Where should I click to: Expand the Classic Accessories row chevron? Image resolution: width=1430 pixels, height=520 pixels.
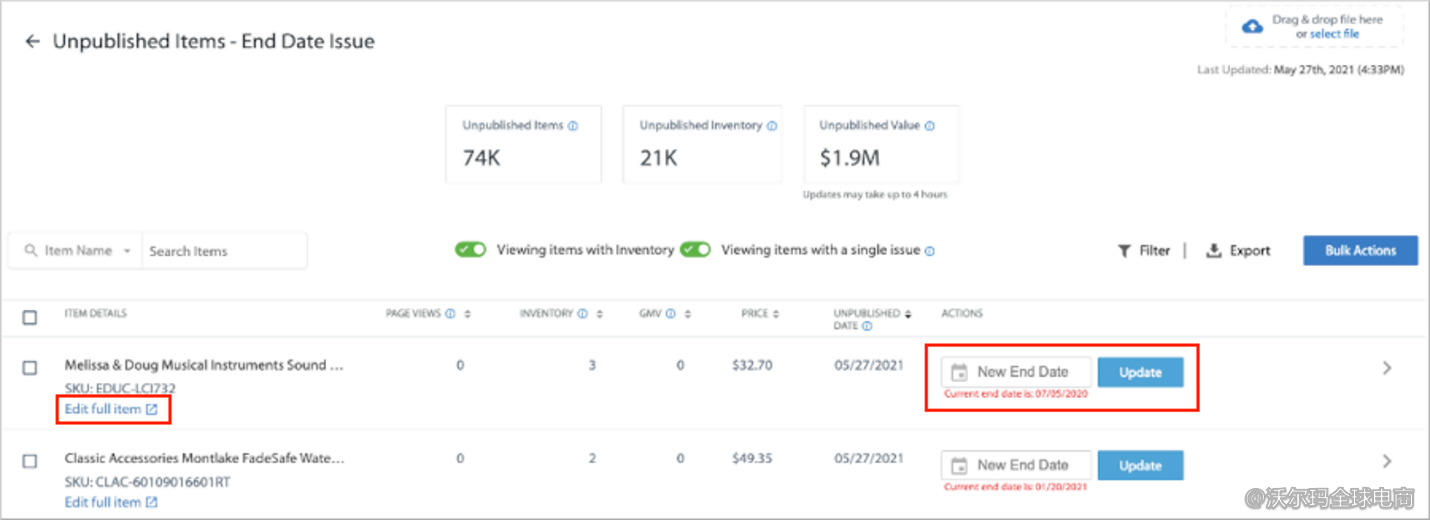[x=1387, y=461]
